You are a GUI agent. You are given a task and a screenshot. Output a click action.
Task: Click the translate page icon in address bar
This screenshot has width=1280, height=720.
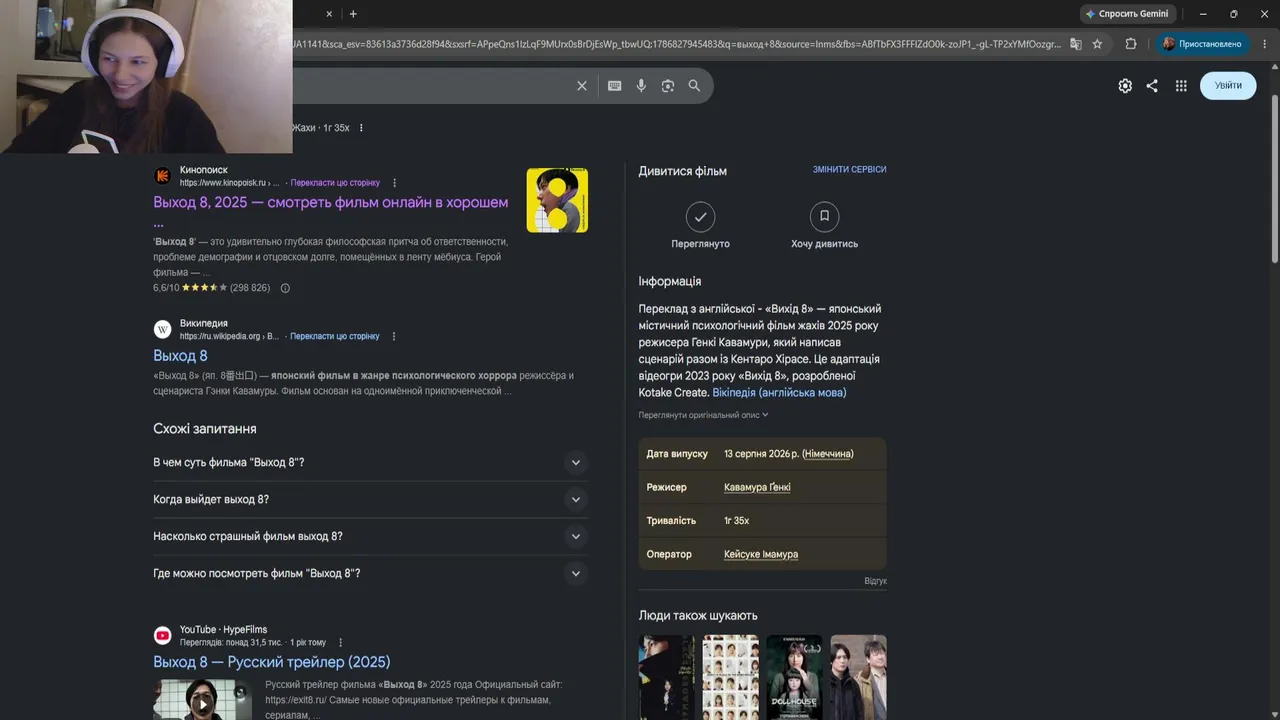[1076, 44]
